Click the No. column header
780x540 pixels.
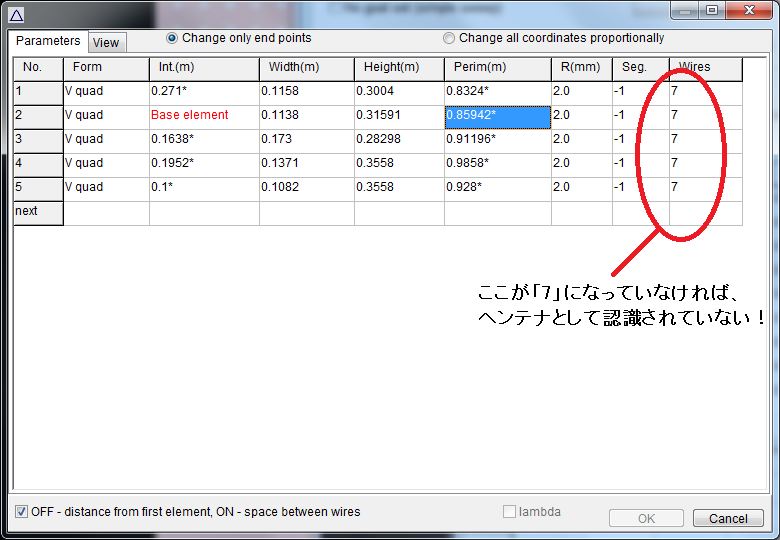point(38,69)
